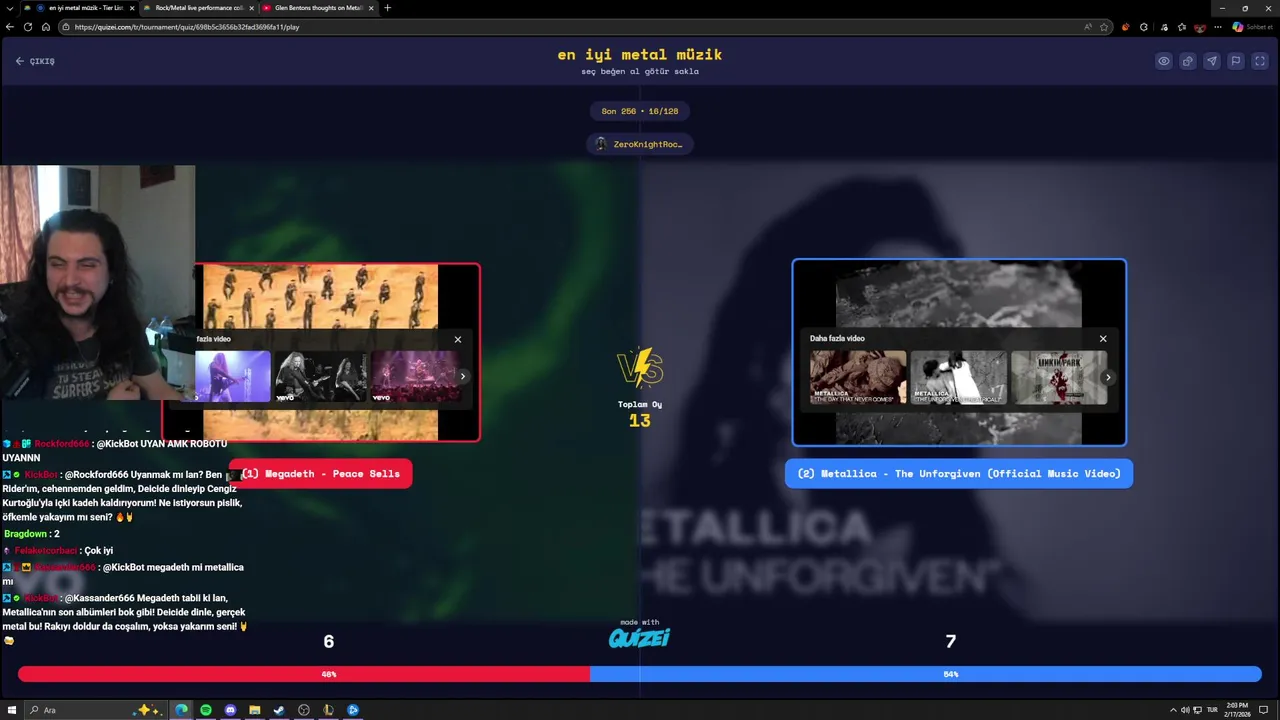
Task: Click the paper plane share icon
Action: (x=1212, y=61)
